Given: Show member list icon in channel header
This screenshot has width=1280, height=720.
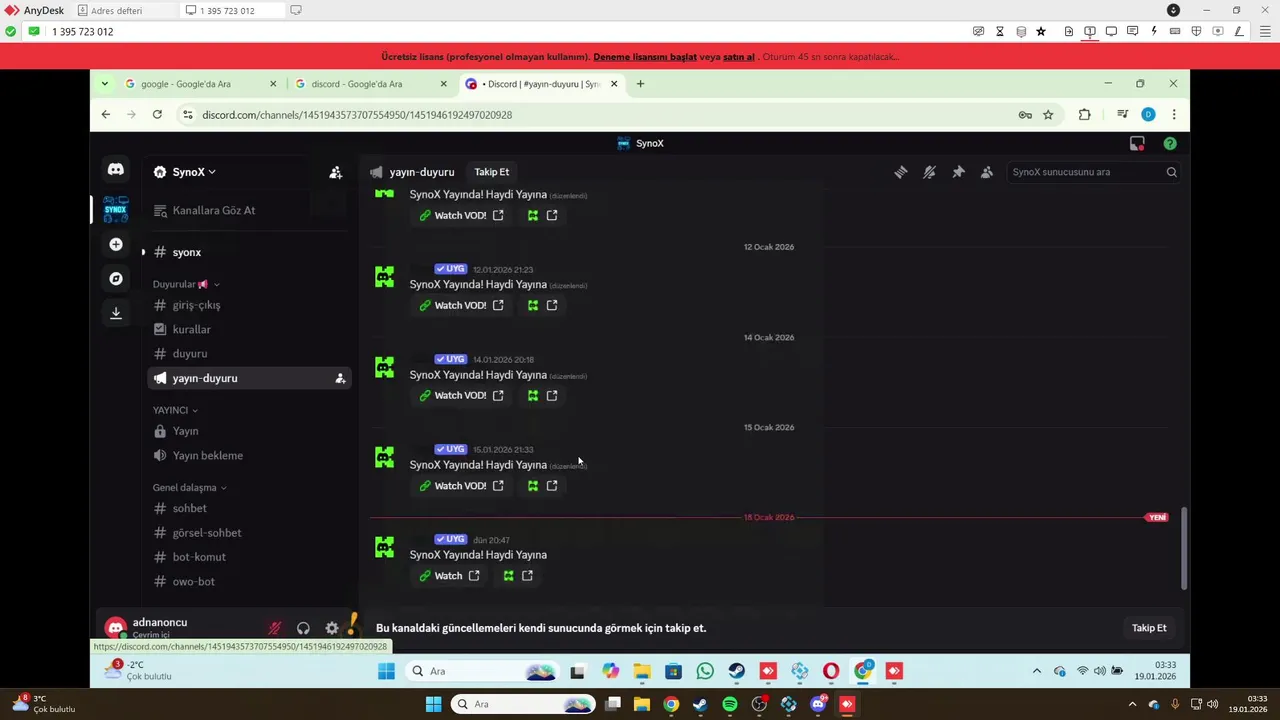Looking at the screenshot, I should [x=987, y=172].
